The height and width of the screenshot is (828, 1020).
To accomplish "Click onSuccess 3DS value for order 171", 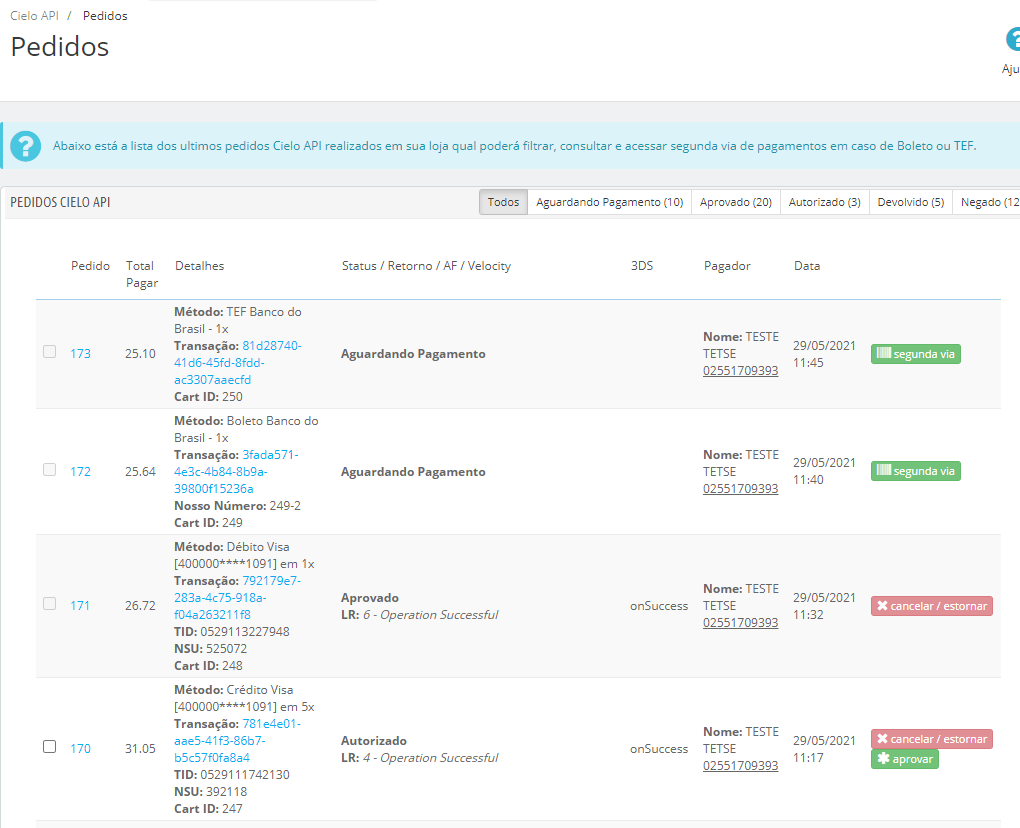I will click(659, 606).
